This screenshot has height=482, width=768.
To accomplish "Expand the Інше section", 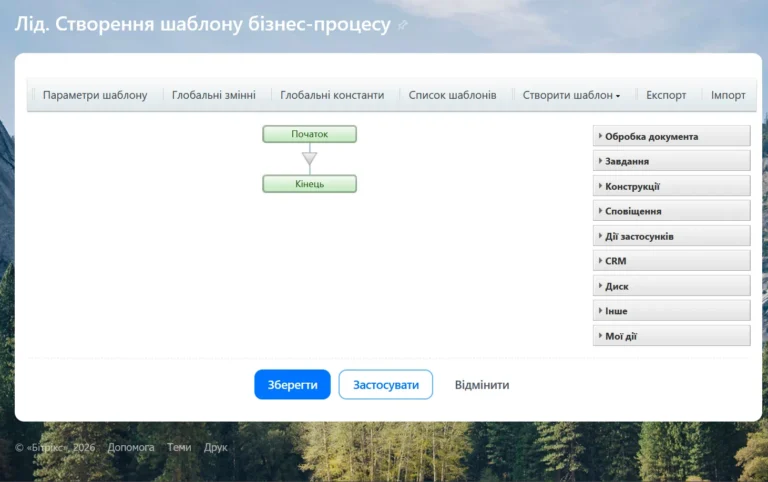I will click(672, 311).
